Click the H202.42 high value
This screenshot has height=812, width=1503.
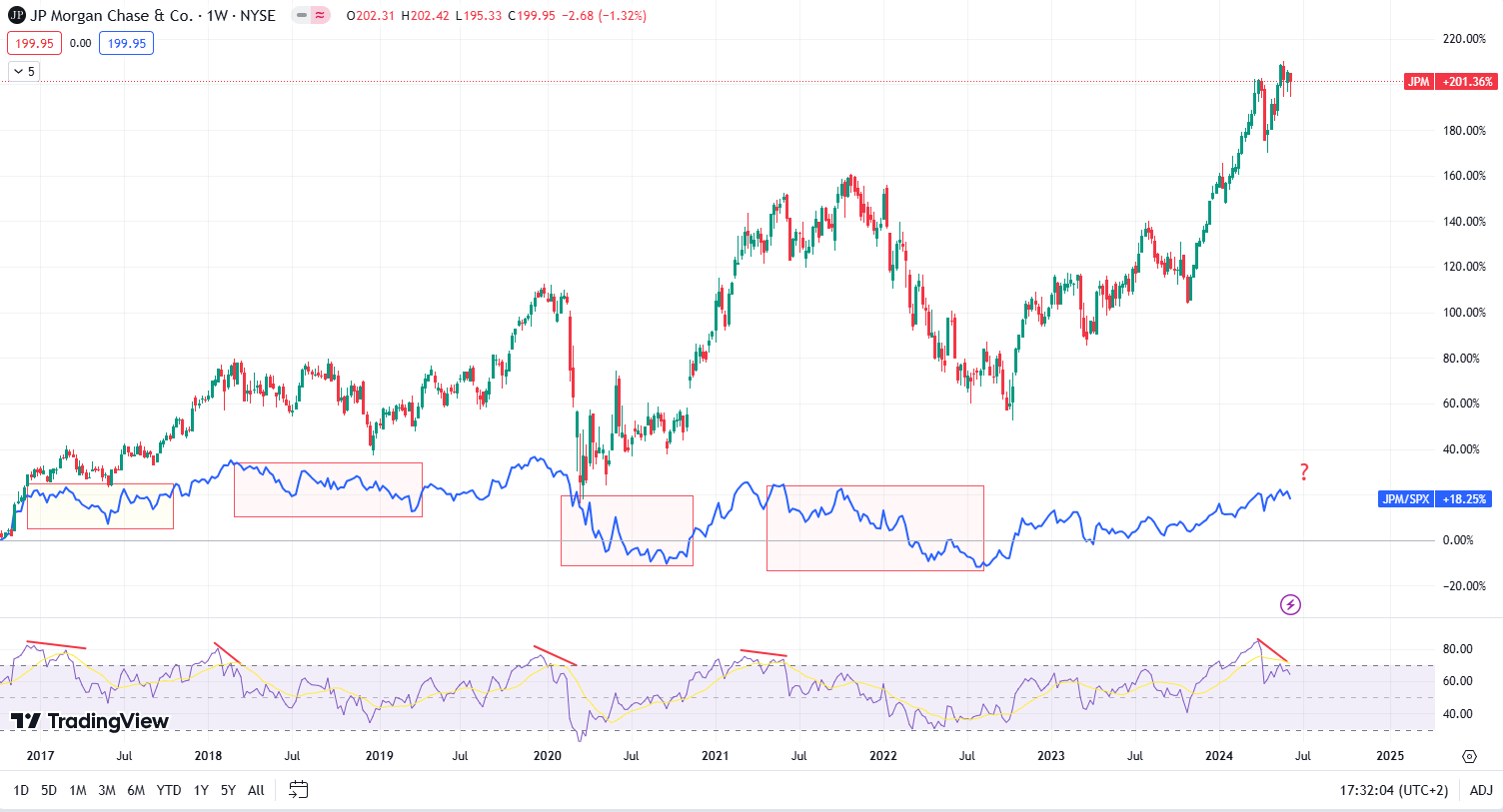coord(426,16)
